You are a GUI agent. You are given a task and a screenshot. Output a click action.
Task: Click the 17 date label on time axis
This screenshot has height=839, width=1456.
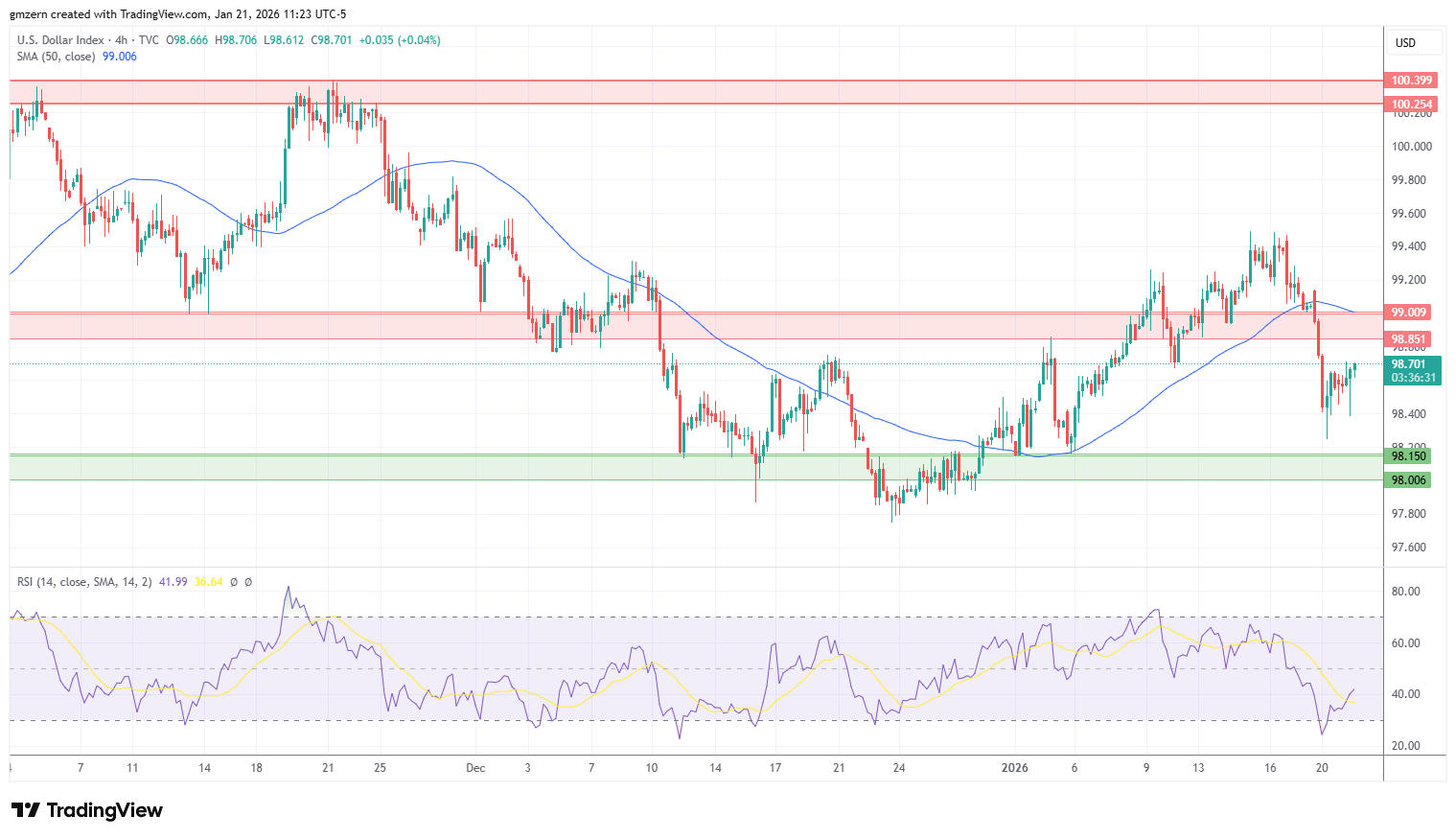pyautogui.click(x=775, y=768)
